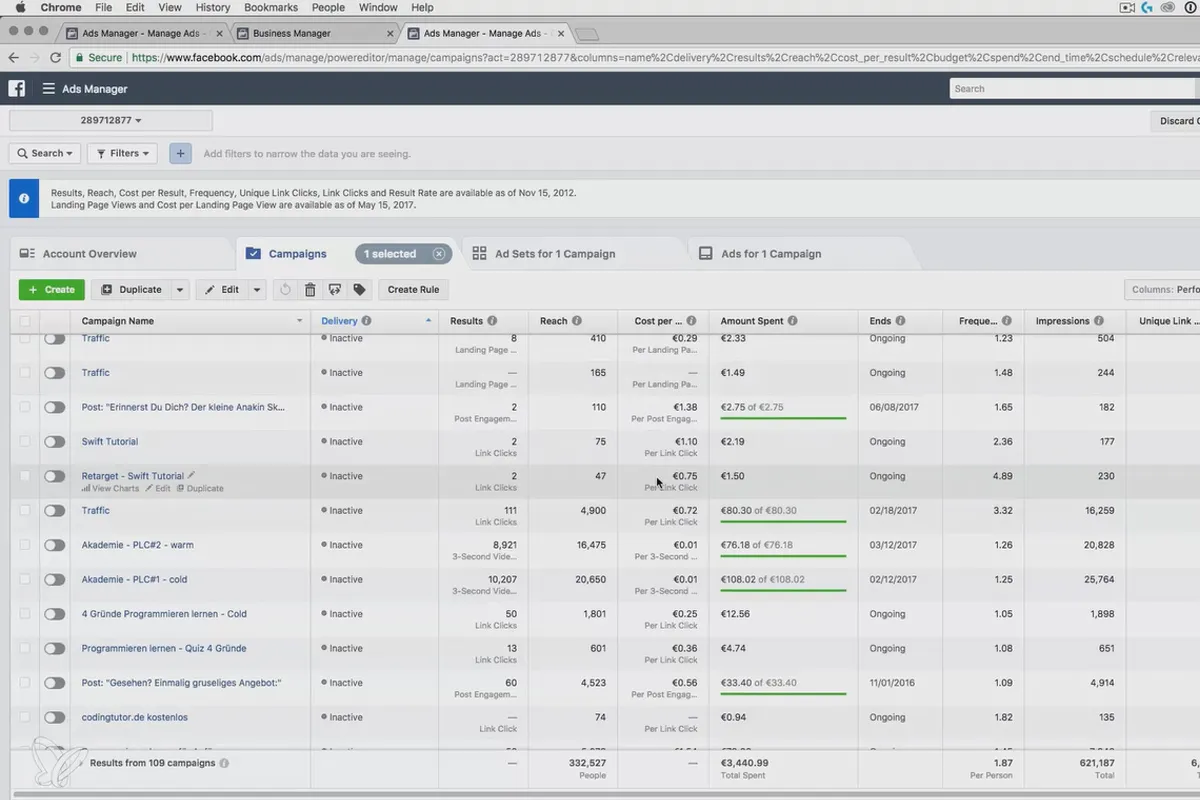Toggle on the Swift Tutorial campaign switch

[x=54, y=442]
